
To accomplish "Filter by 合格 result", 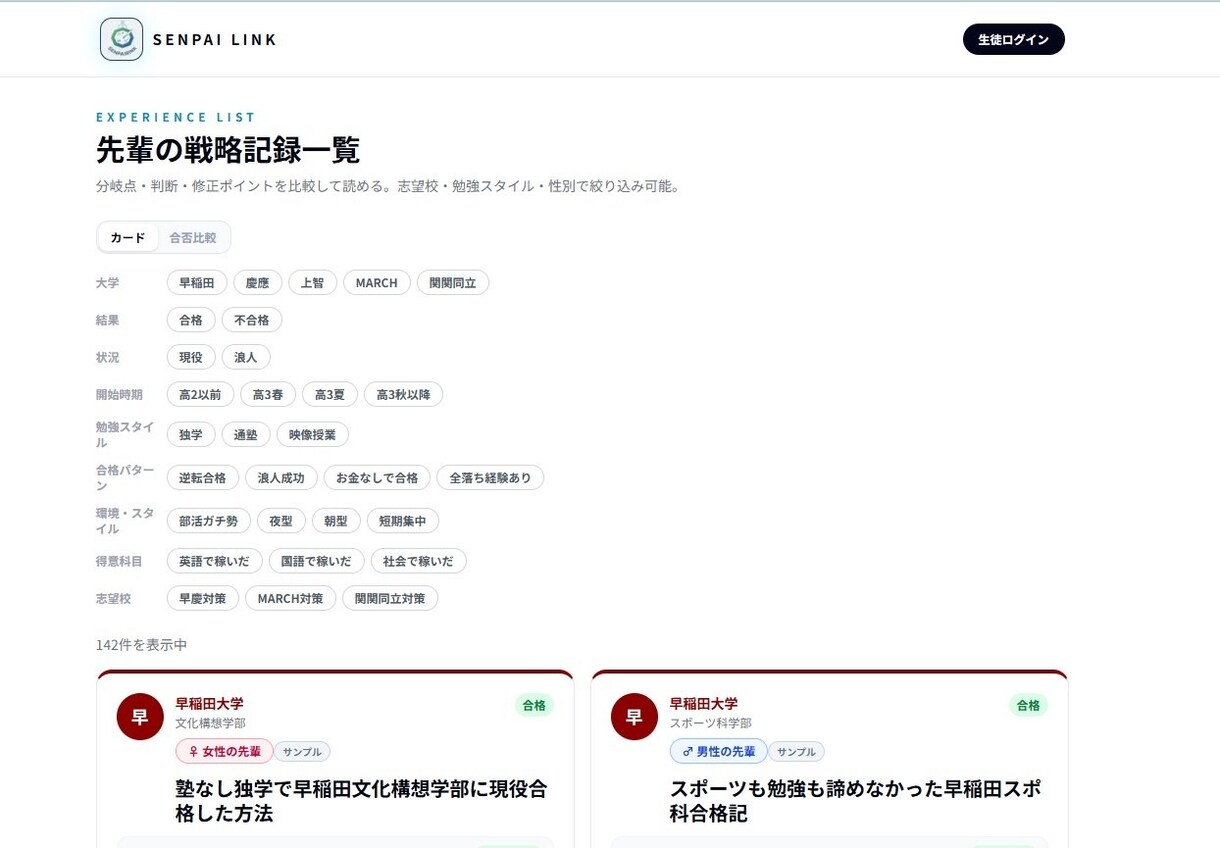I will [191, 320].
